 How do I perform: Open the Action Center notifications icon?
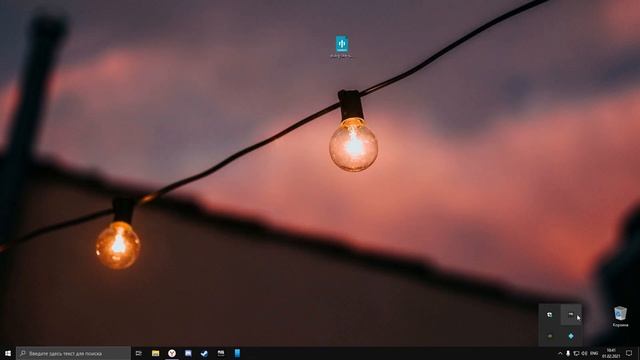point(629,353)
